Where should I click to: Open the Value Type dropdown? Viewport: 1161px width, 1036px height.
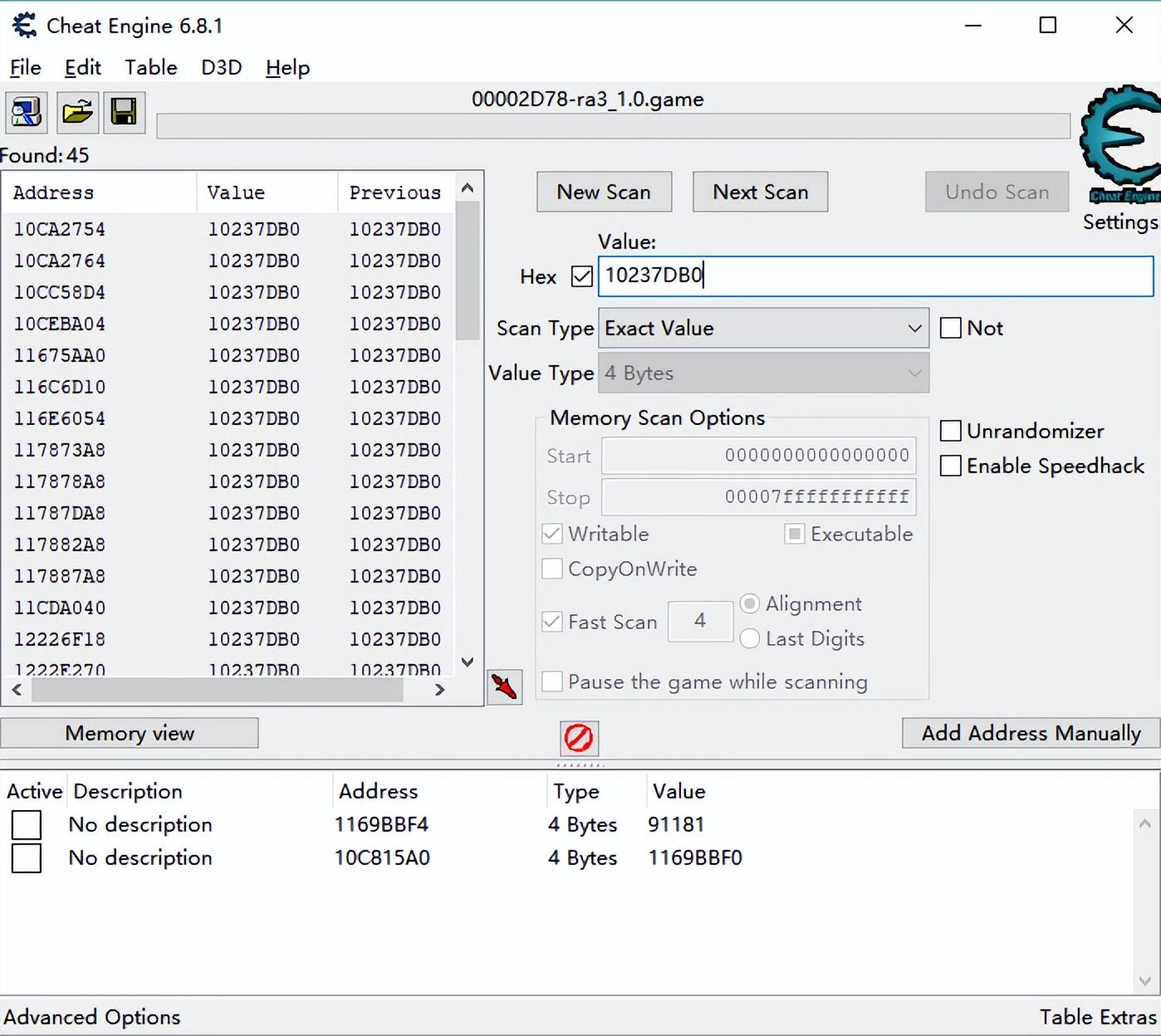pyautogui.click(x=763, y=373)
